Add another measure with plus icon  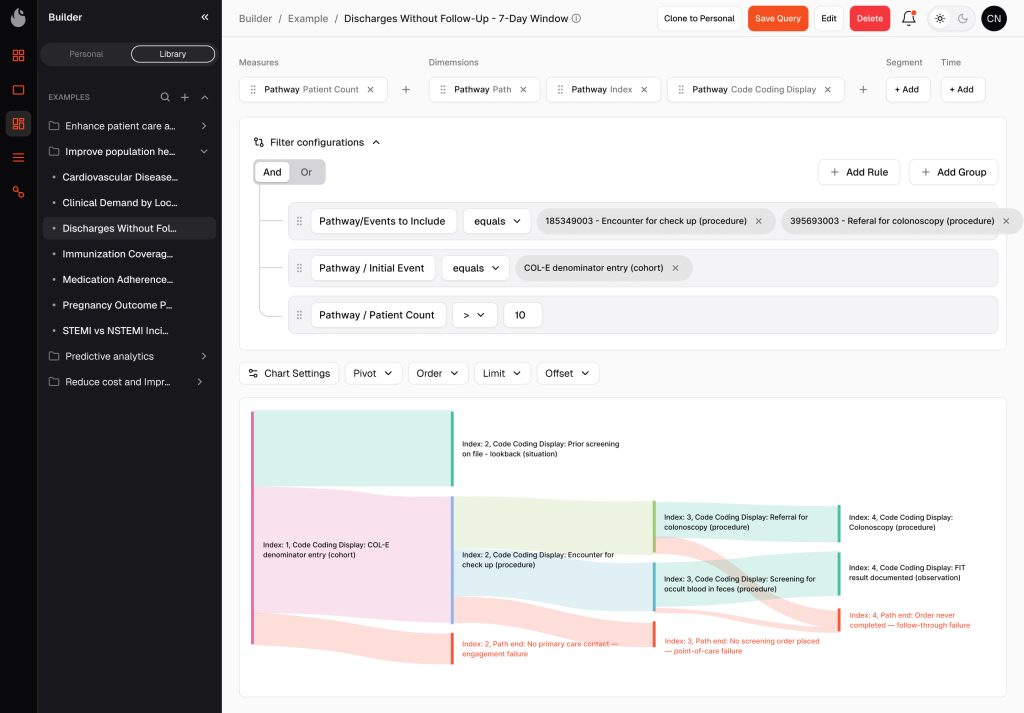tap(406, 89)
